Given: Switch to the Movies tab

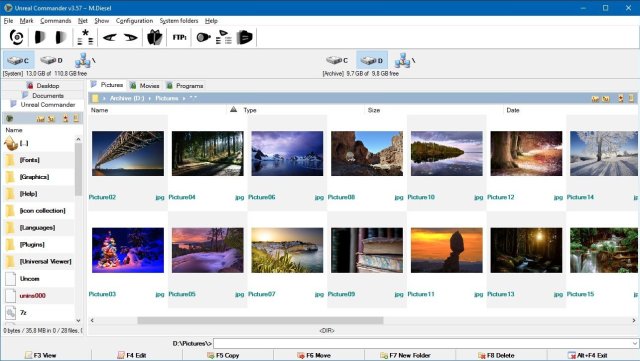Looking at the screenshot, I should 144,85.
